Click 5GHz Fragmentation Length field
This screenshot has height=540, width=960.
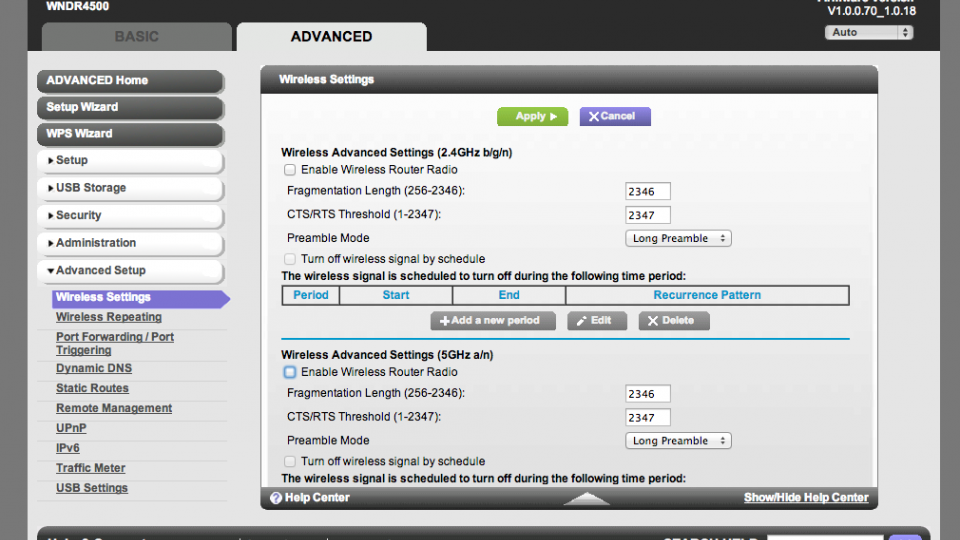click(x=648, y=394)
